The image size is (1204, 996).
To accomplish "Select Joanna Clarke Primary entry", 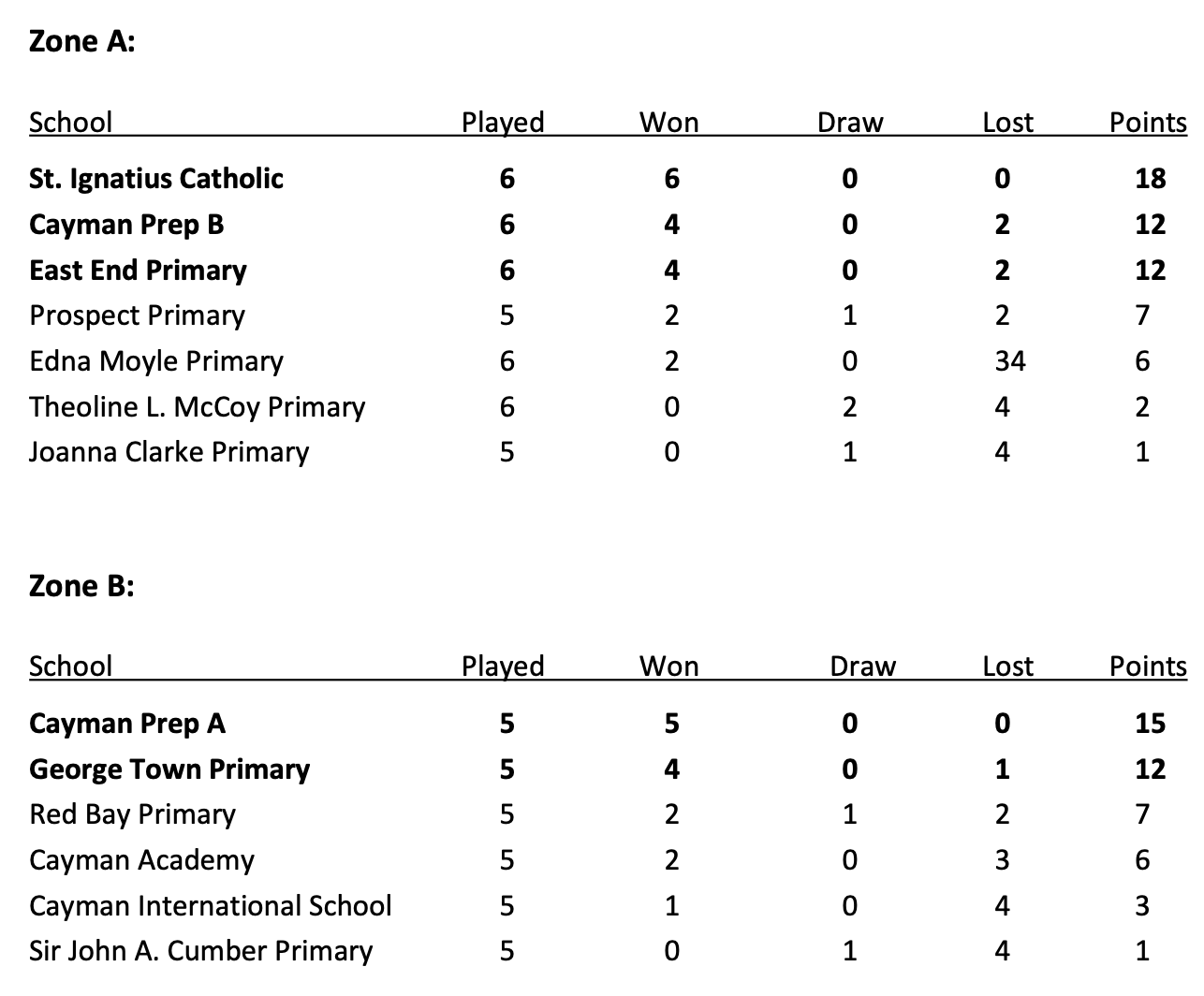I will coord(169,452).
